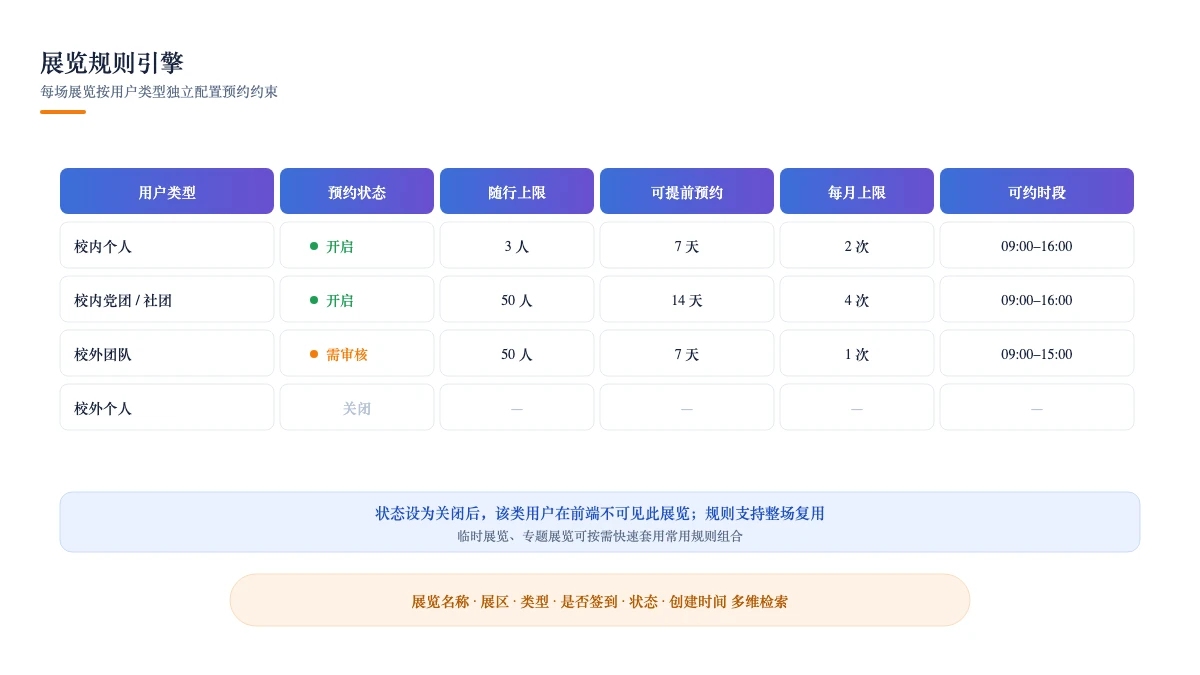Select the 校外个人 dash under 可提前预约
The width and height of the screenshot is (1200, 675).
coord(687,407)
